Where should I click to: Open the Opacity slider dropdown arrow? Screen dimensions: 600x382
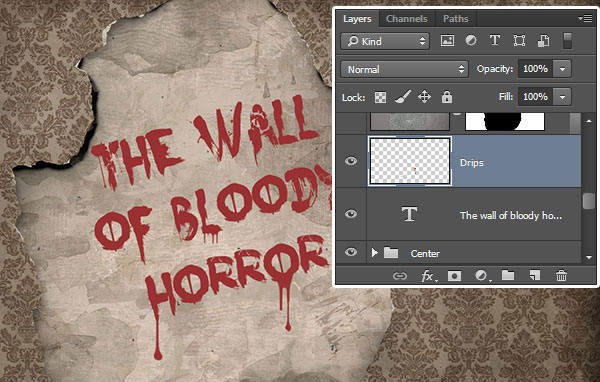(562, 69)
